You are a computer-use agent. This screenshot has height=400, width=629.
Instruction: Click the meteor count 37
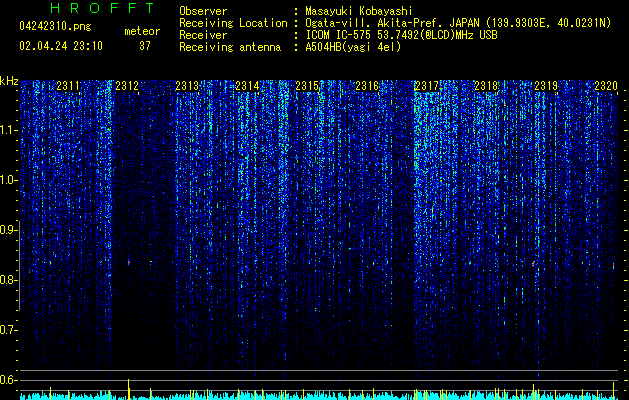pyautogui.click(x=145, y=46)
